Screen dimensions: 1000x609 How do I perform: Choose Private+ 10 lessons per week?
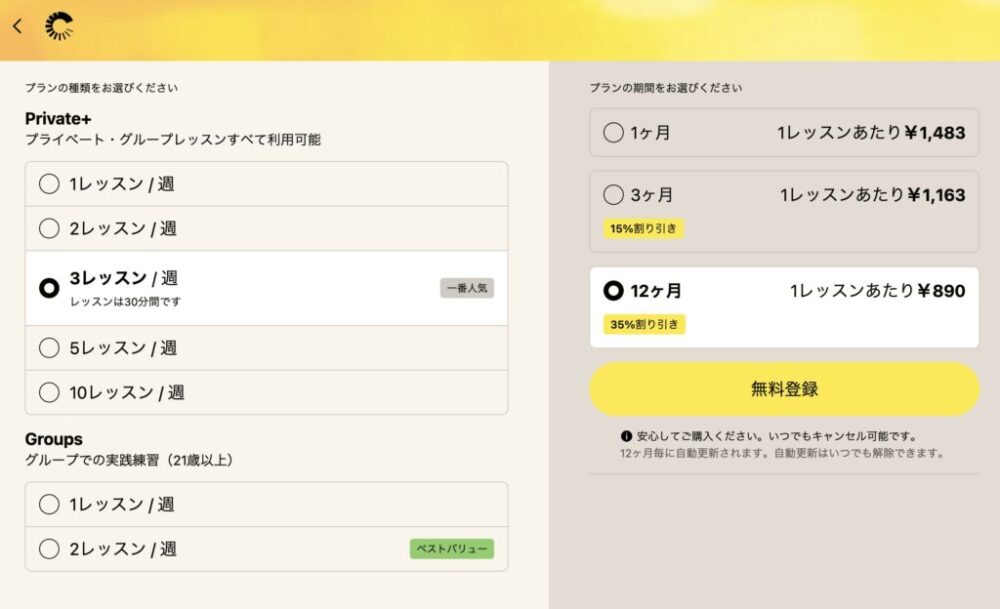pos(49,392)
